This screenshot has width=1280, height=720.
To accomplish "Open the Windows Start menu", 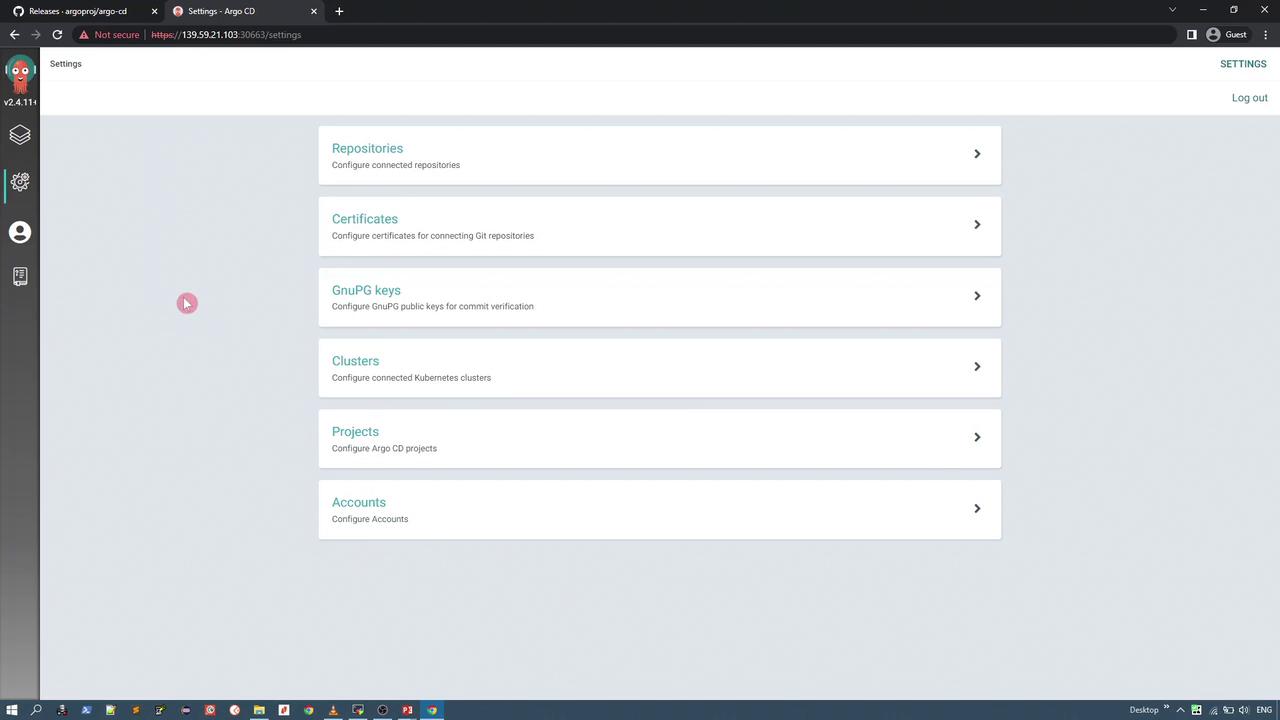I will point(12,710).
